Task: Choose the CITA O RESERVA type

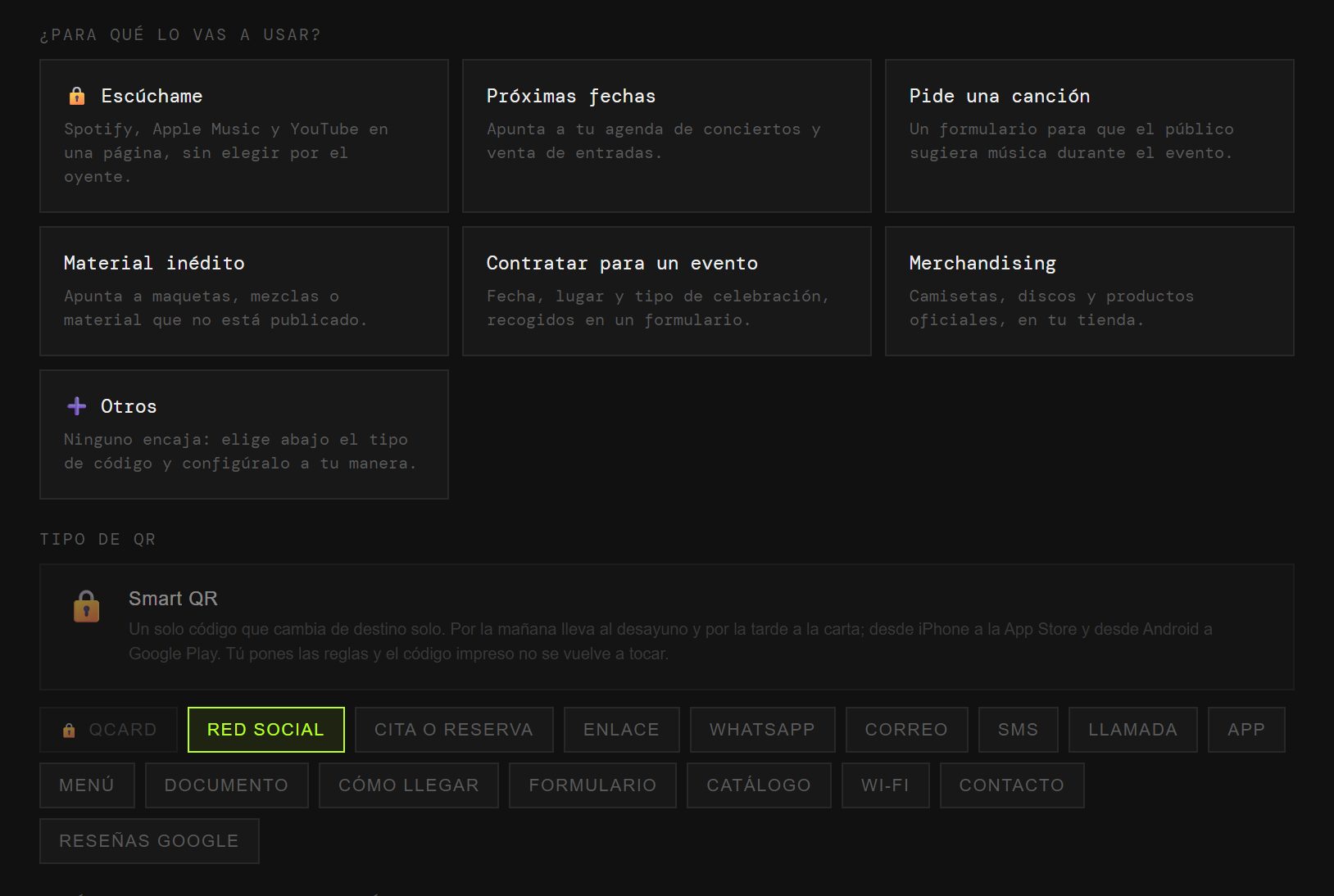Action: click(x=454, y=730)
